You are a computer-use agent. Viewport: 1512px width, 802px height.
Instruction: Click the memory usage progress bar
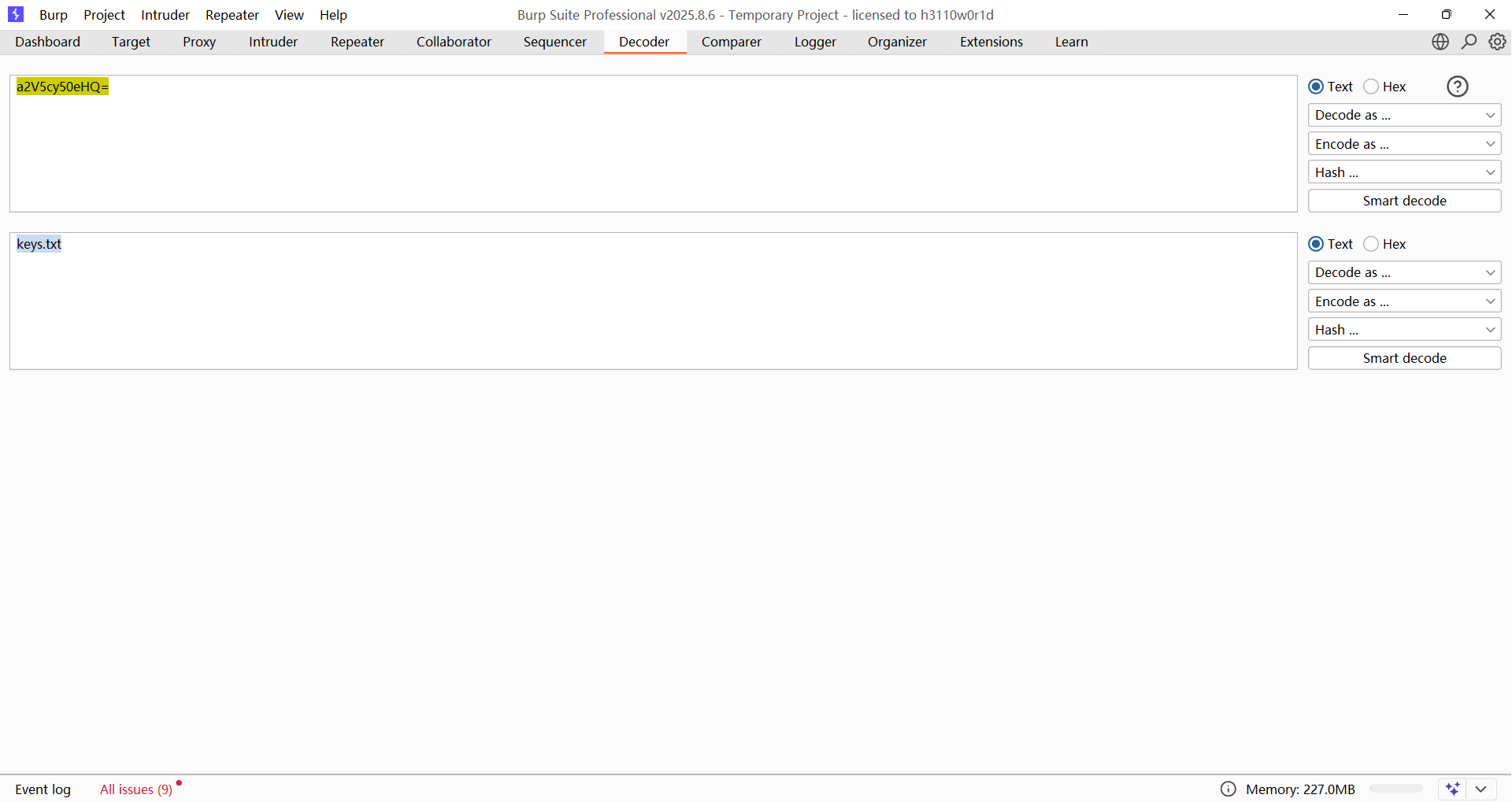(1395, 789)
